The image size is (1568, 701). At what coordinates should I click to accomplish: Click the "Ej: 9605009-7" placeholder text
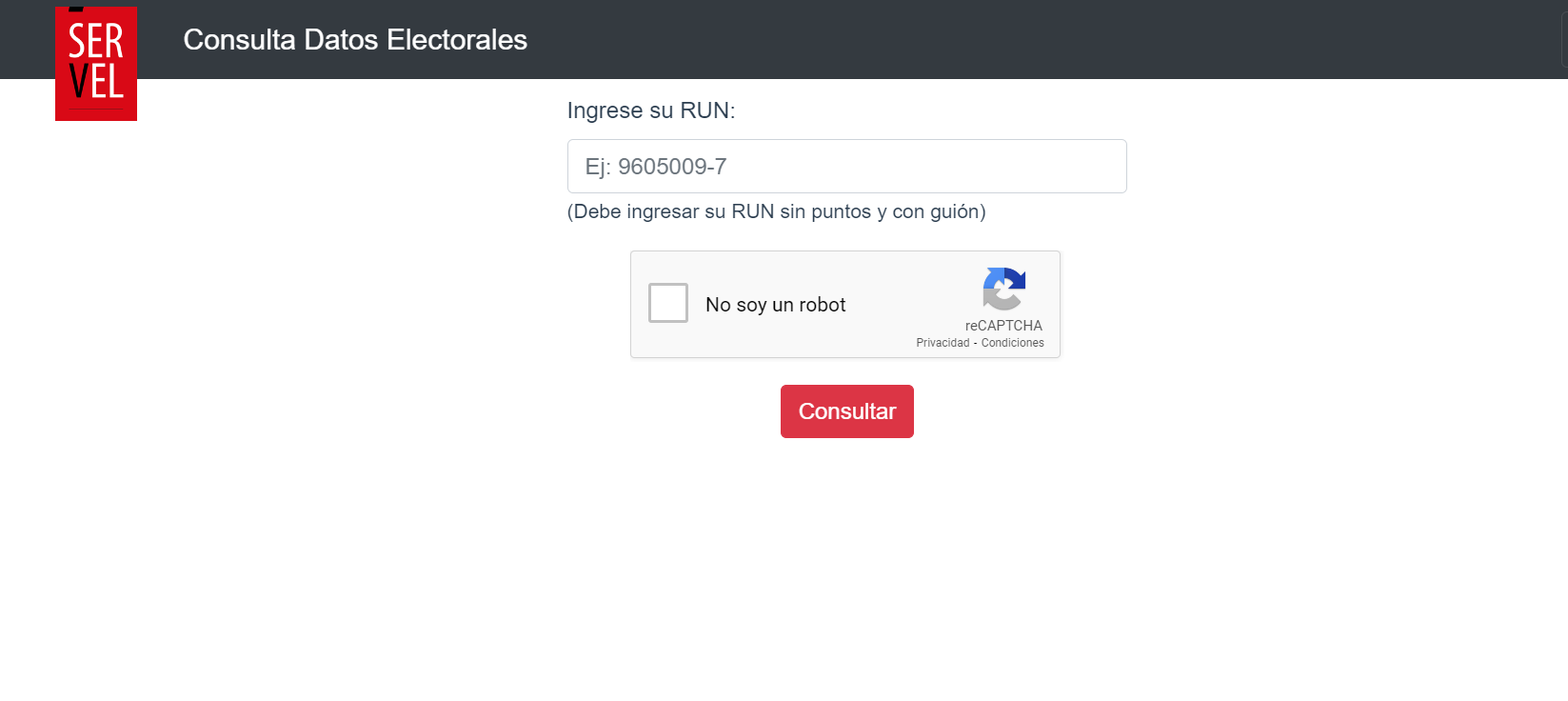(655, 167)
